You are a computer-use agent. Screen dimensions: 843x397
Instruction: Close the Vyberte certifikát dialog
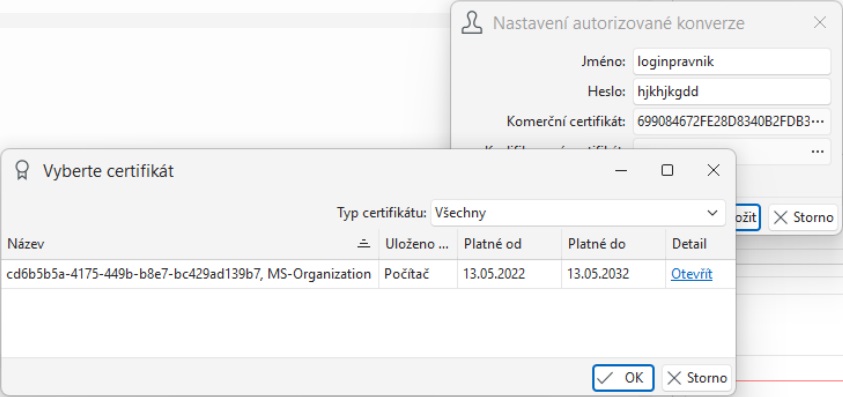point(713,171)
